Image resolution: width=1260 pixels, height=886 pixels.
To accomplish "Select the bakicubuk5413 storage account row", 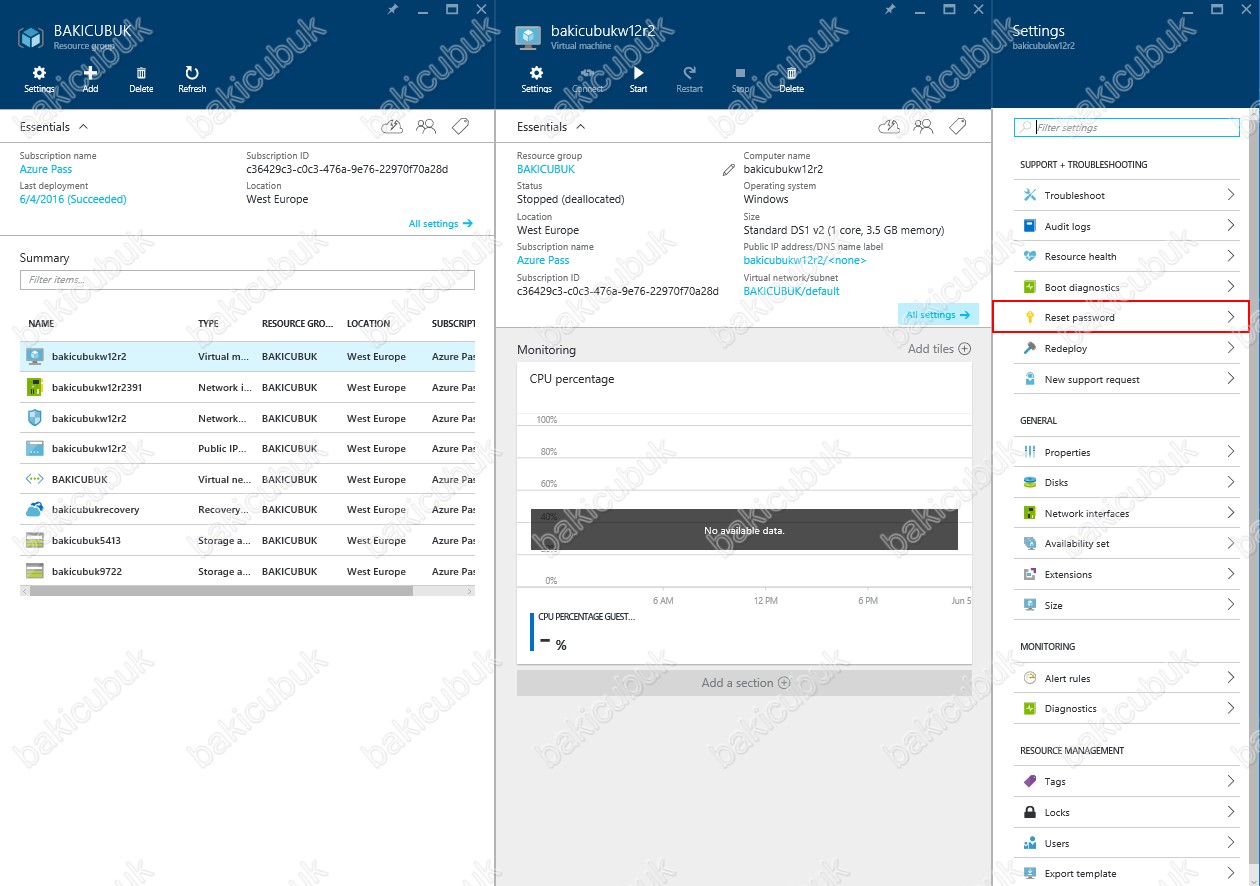I will 247,540.
